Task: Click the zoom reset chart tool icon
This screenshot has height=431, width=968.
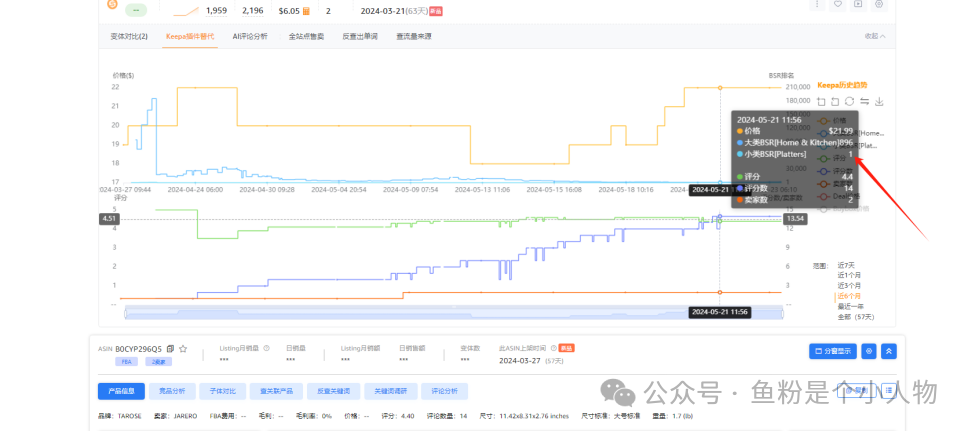Action: click(x=835, y=101)
